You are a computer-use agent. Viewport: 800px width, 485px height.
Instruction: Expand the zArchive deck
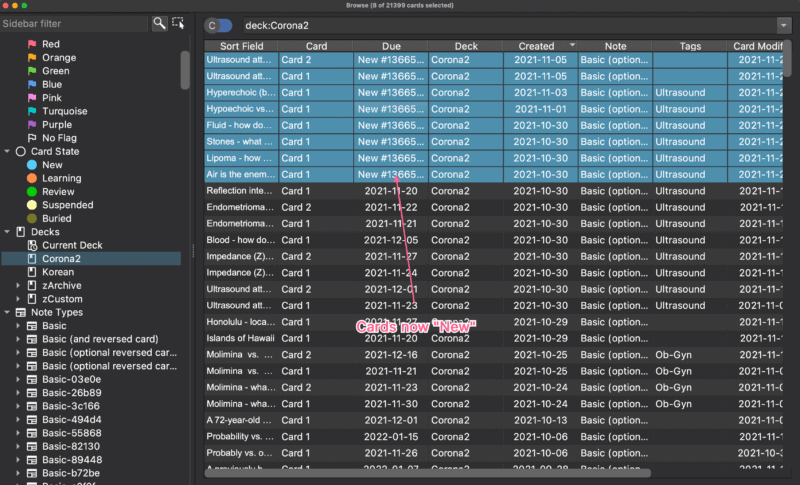pyautogui.click(x=18, y=286)
